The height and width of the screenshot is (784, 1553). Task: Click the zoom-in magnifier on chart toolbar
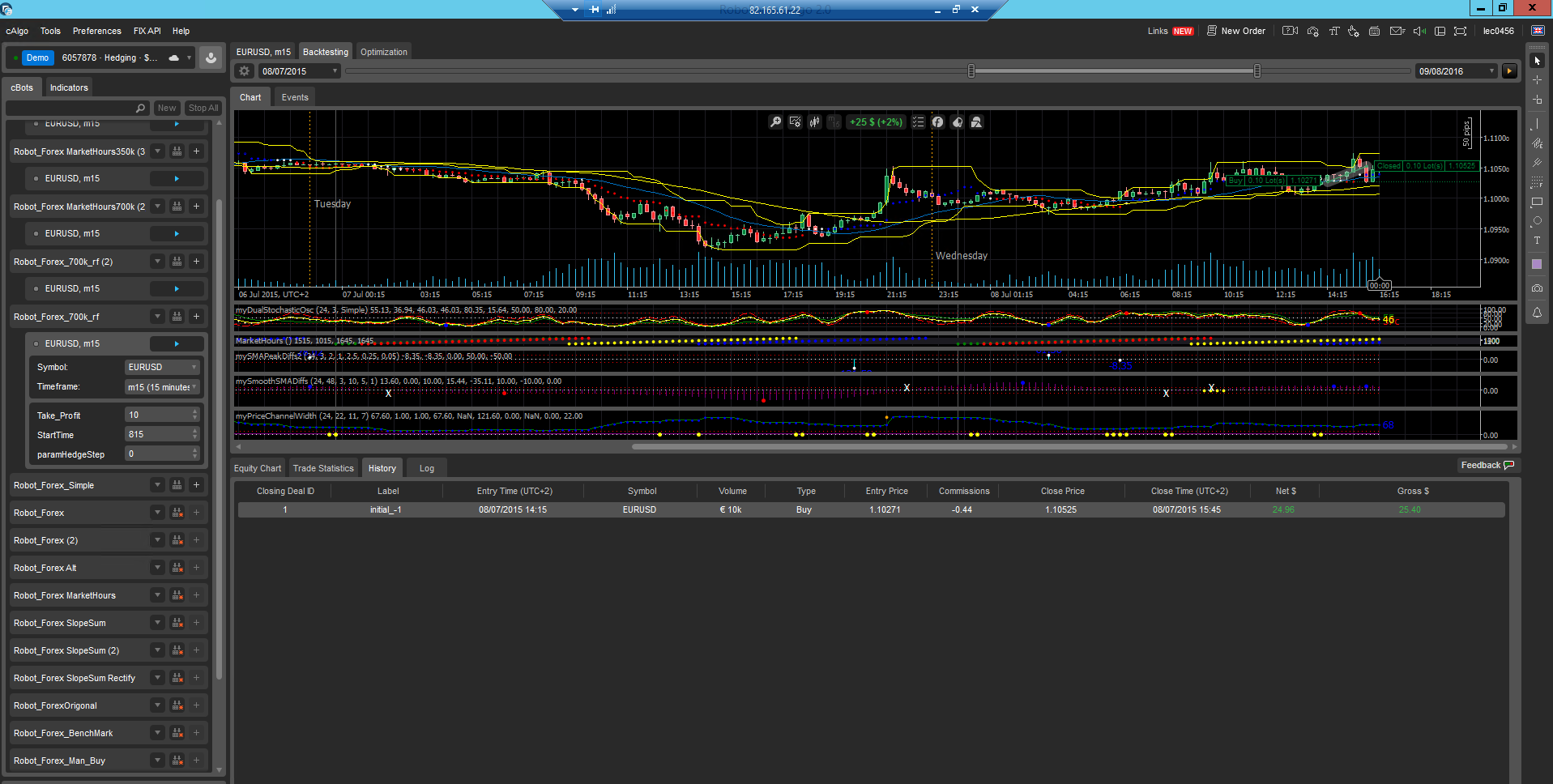click(775, 122)
